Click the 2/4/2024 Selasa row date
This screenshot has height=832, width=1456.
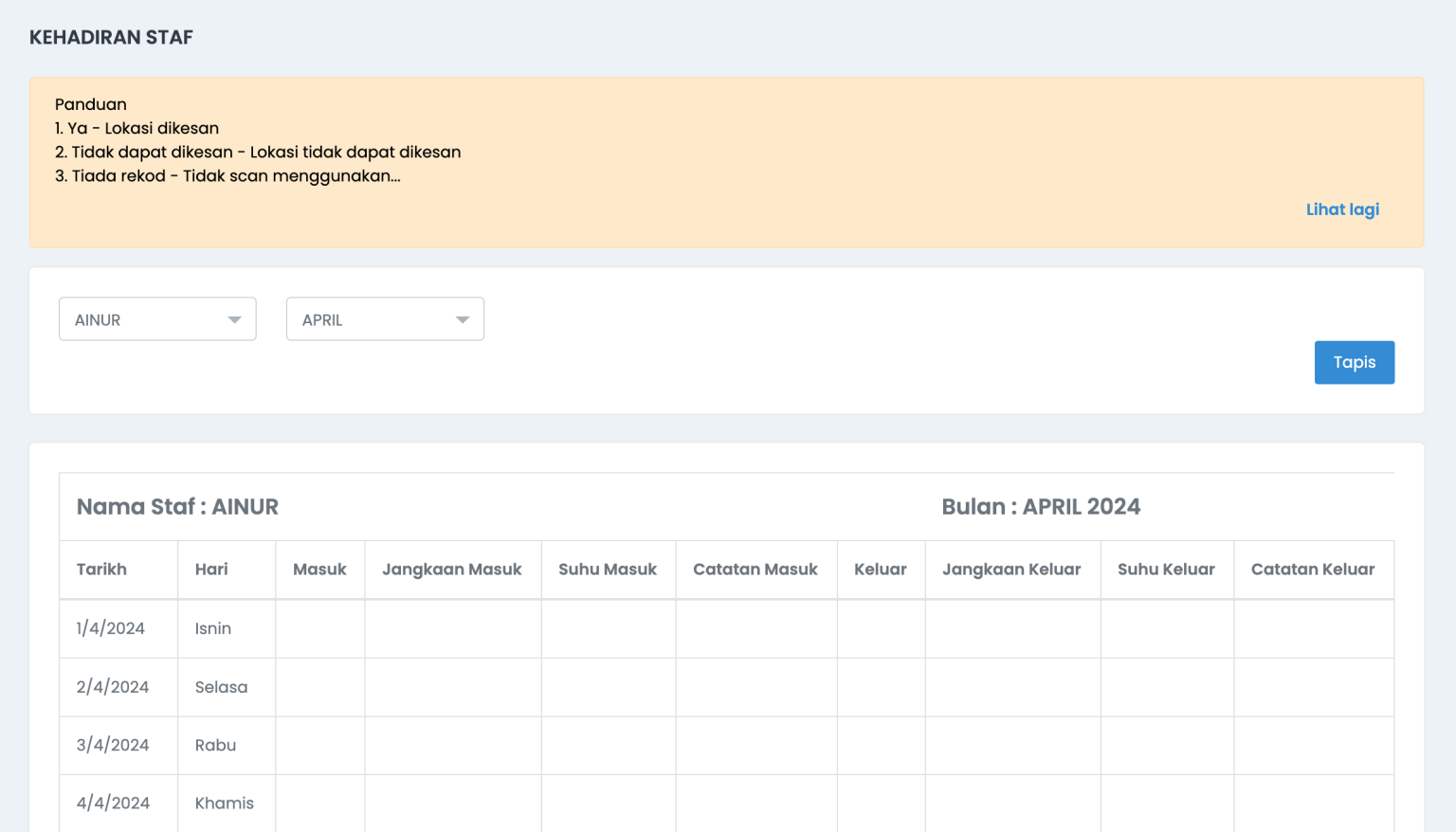click(x=113, y=687)
